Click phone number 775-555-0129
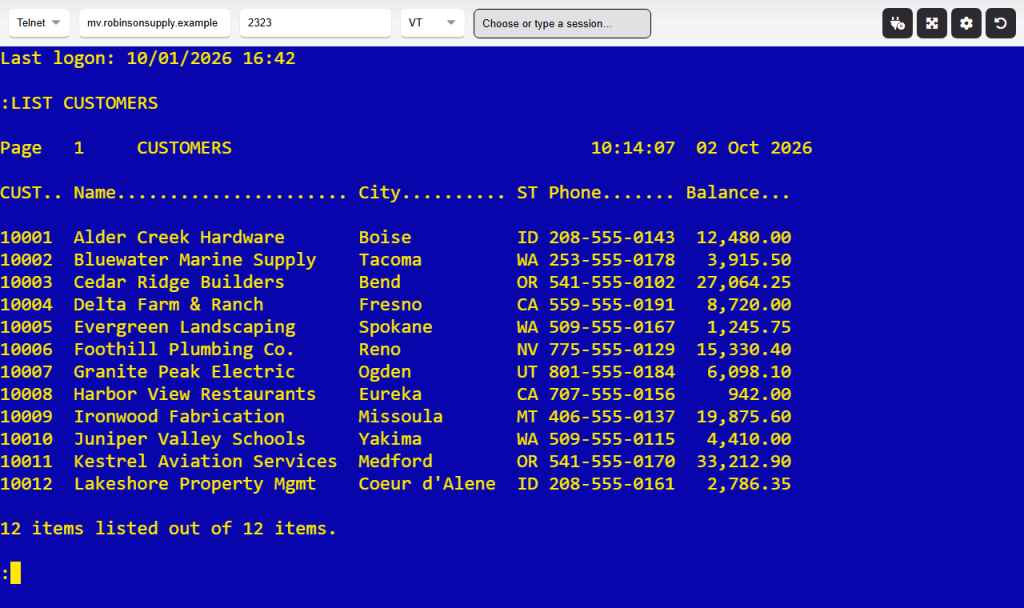 click(612, 349)
